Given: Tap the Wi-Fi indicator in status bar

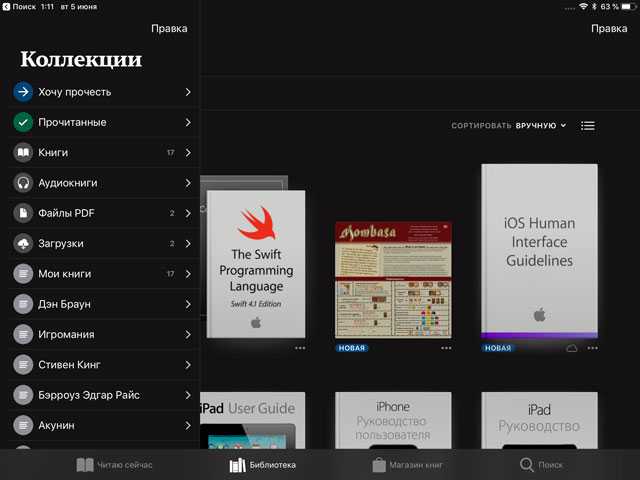Looking at the screenshot, I should point(584,7).
